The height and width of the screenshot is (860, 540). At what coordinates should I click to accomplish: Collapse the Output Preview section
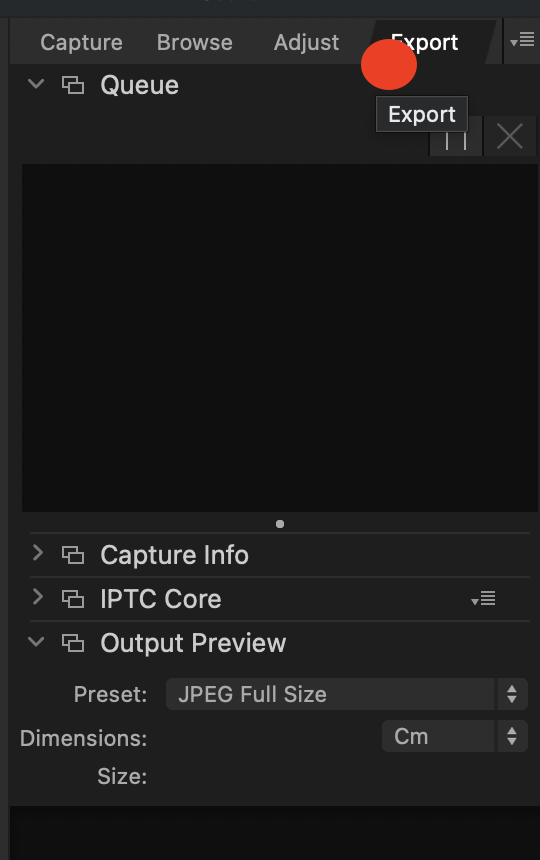[36, 641]
